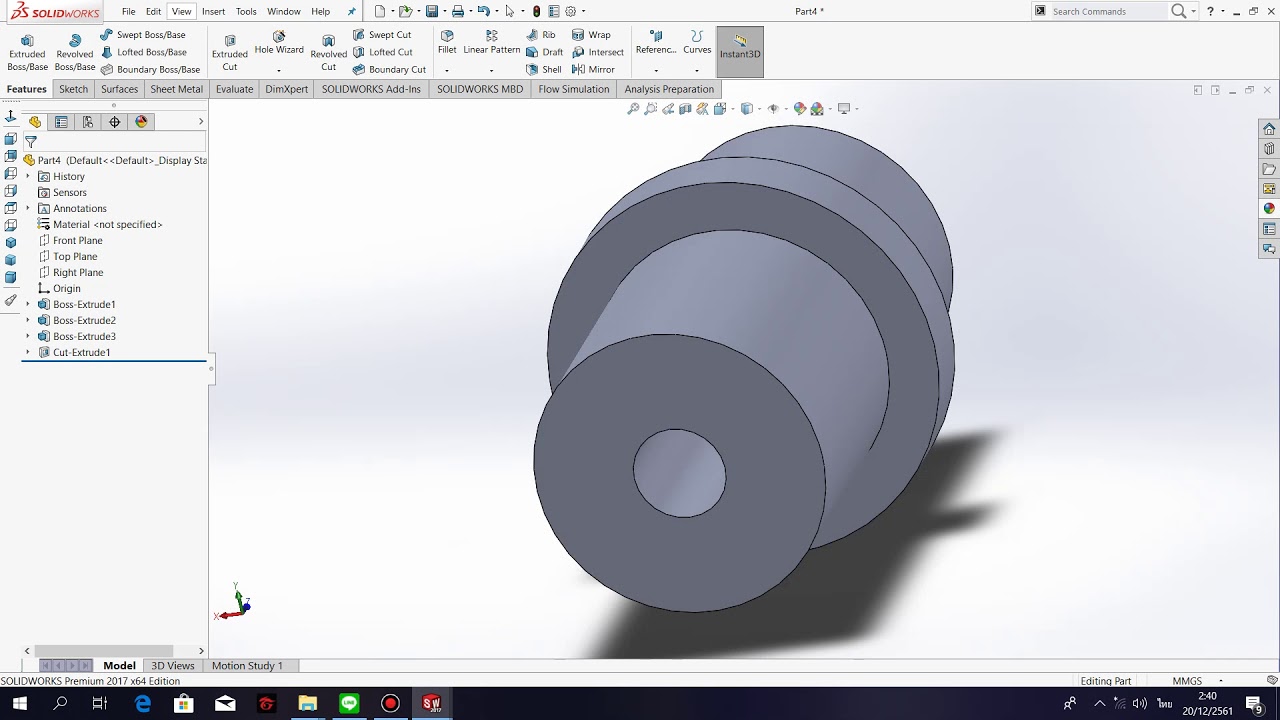1280x720 pixels.
Task: Activate the Extruded Cut tool
Action: point(229,53)
